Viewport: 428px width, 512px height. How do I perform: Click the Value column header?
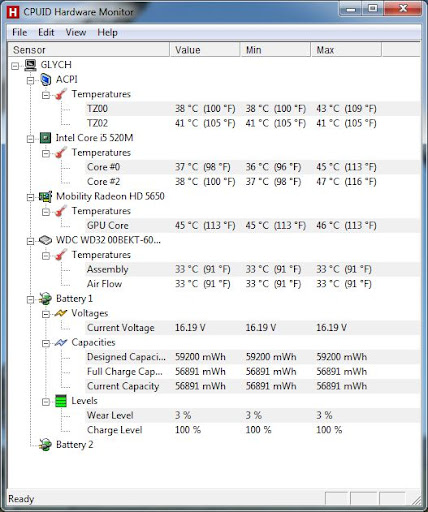tap(205, 50)
